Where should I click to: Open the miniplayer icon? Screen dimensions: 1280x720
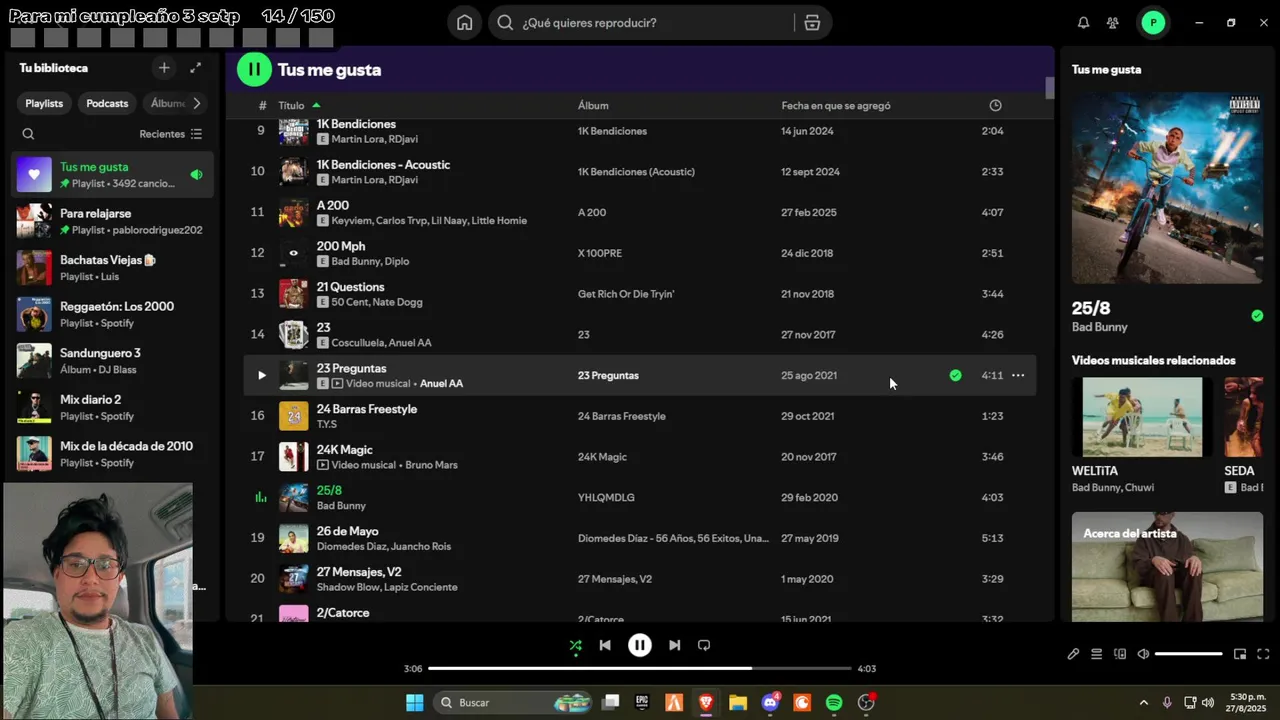point(1240,654)
